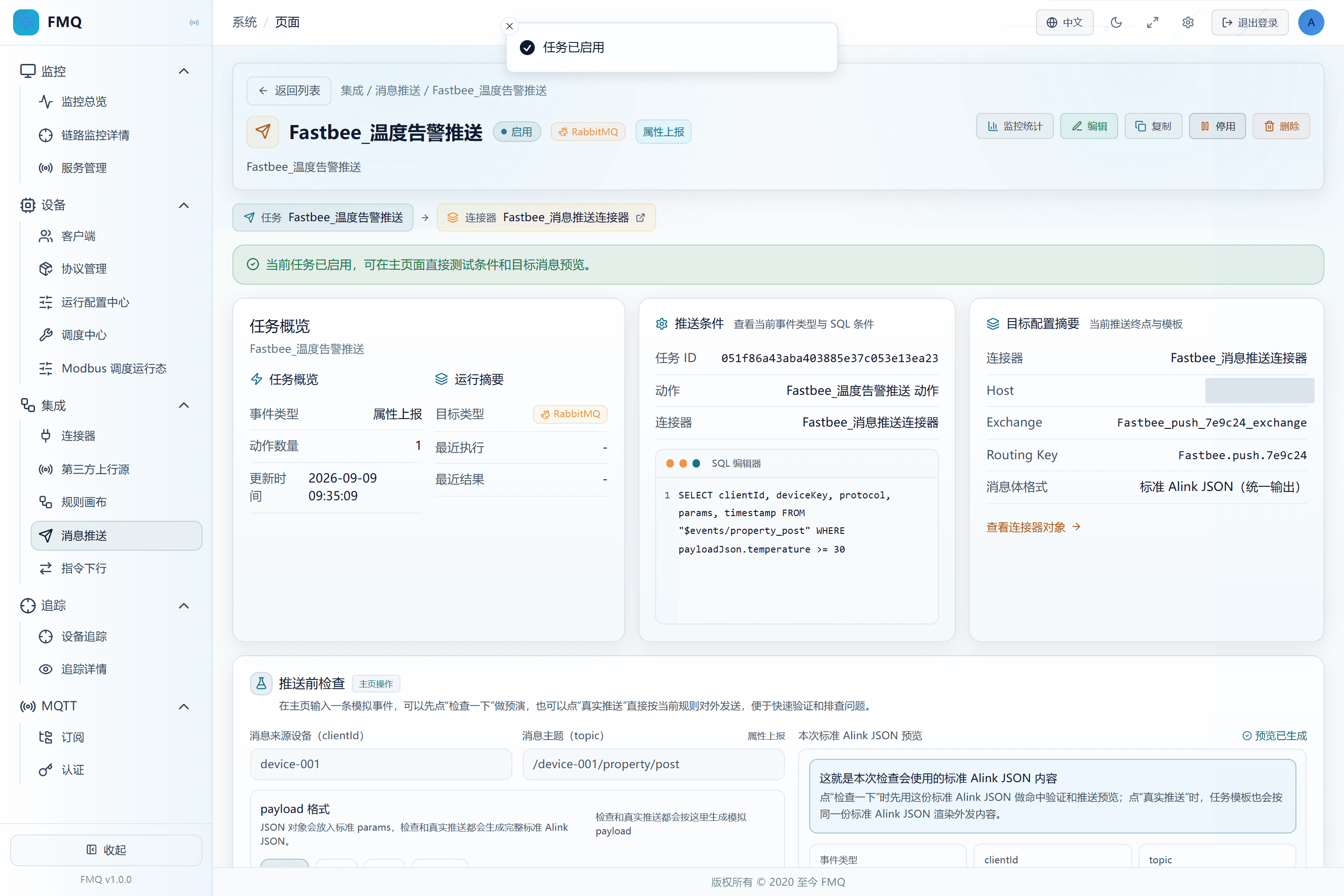Click the clientId input field device-001
The image size is (1344, 896).
pos(381,764)
